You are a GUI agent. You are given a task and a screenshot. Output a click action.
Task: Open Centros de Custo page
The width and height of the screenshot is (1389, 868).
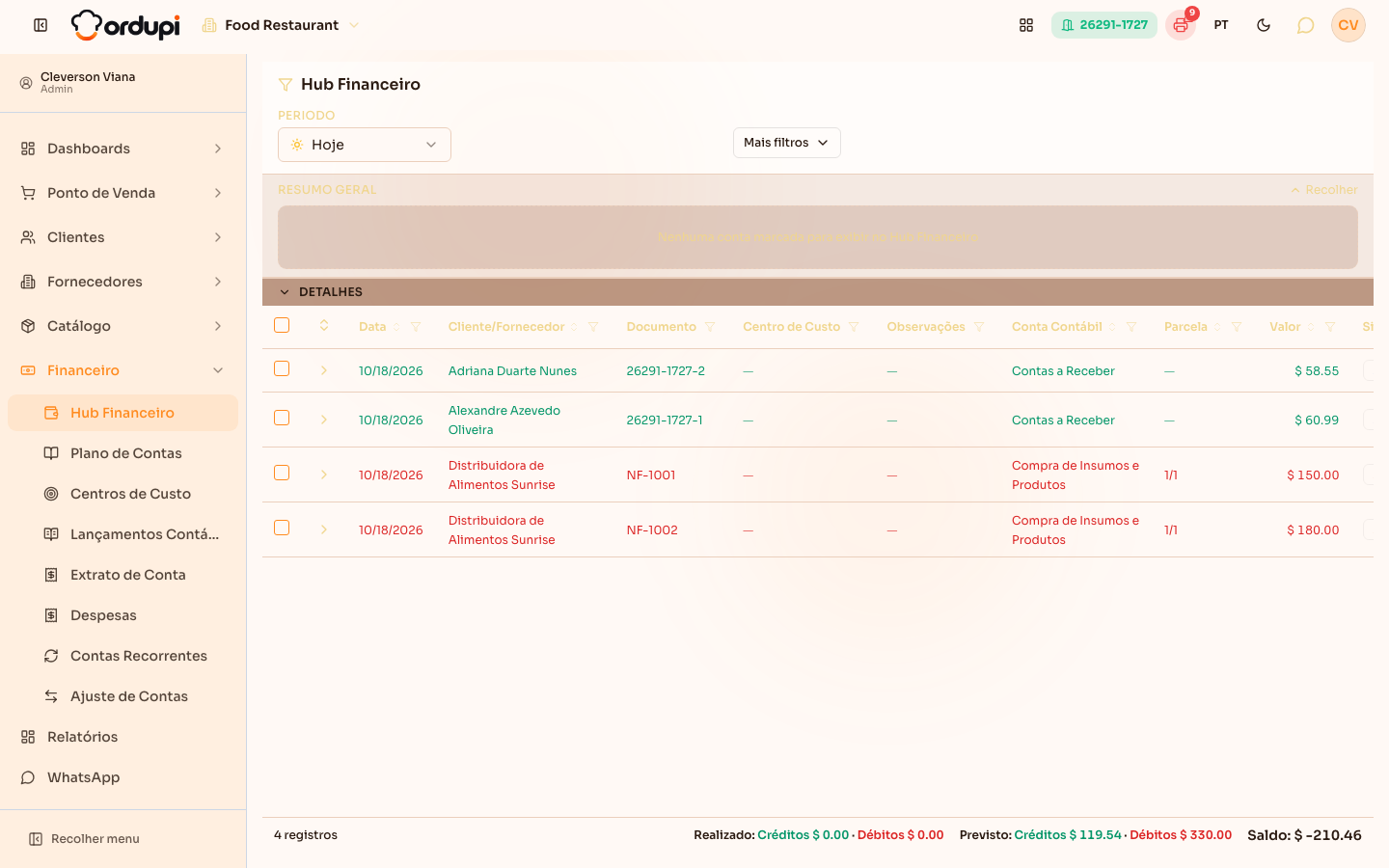[123, 494]
